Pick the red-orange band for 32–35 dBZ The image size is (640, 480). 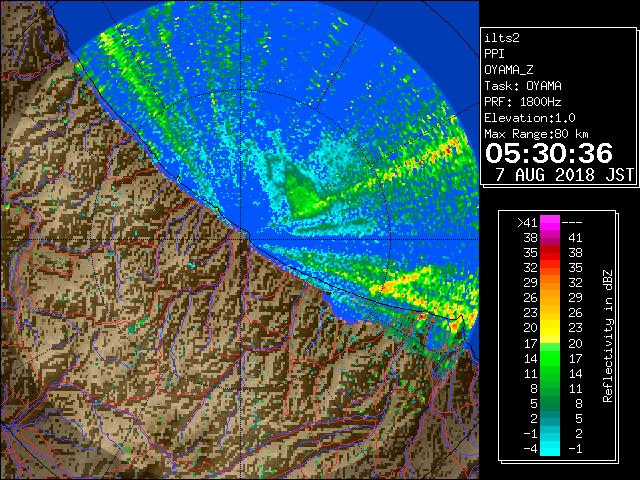tap(550, 268)
